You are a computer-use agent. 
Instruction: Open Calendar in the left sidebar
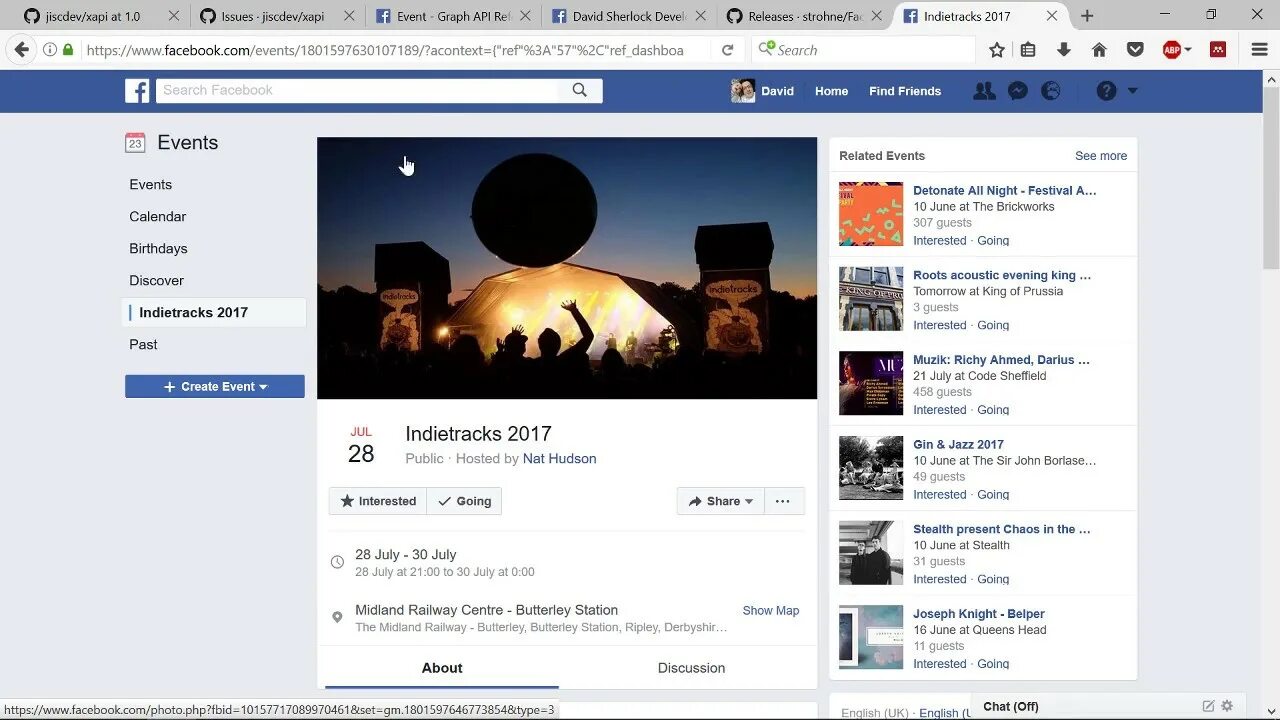[157, 216]
